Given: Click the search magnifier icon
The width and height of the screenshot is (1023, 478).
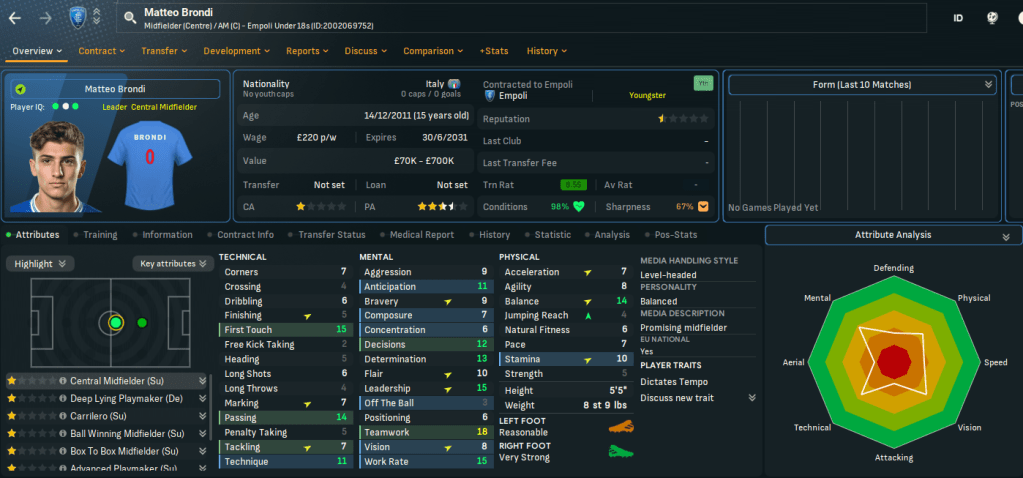Looking at the screenshot, I should click(x=129, y=17).
